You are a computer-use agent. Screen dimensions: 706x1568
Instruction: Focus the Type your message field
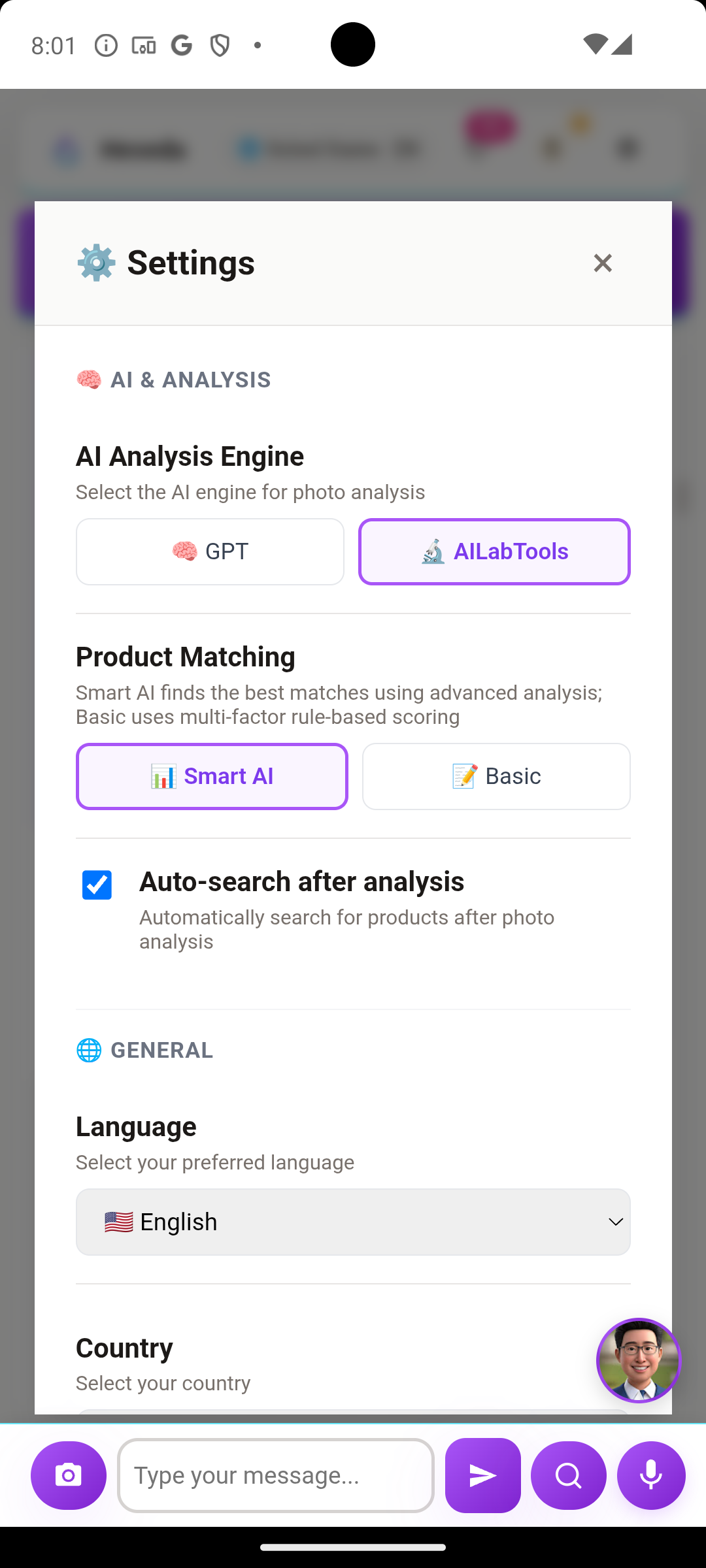click(x=276, y=1475)
